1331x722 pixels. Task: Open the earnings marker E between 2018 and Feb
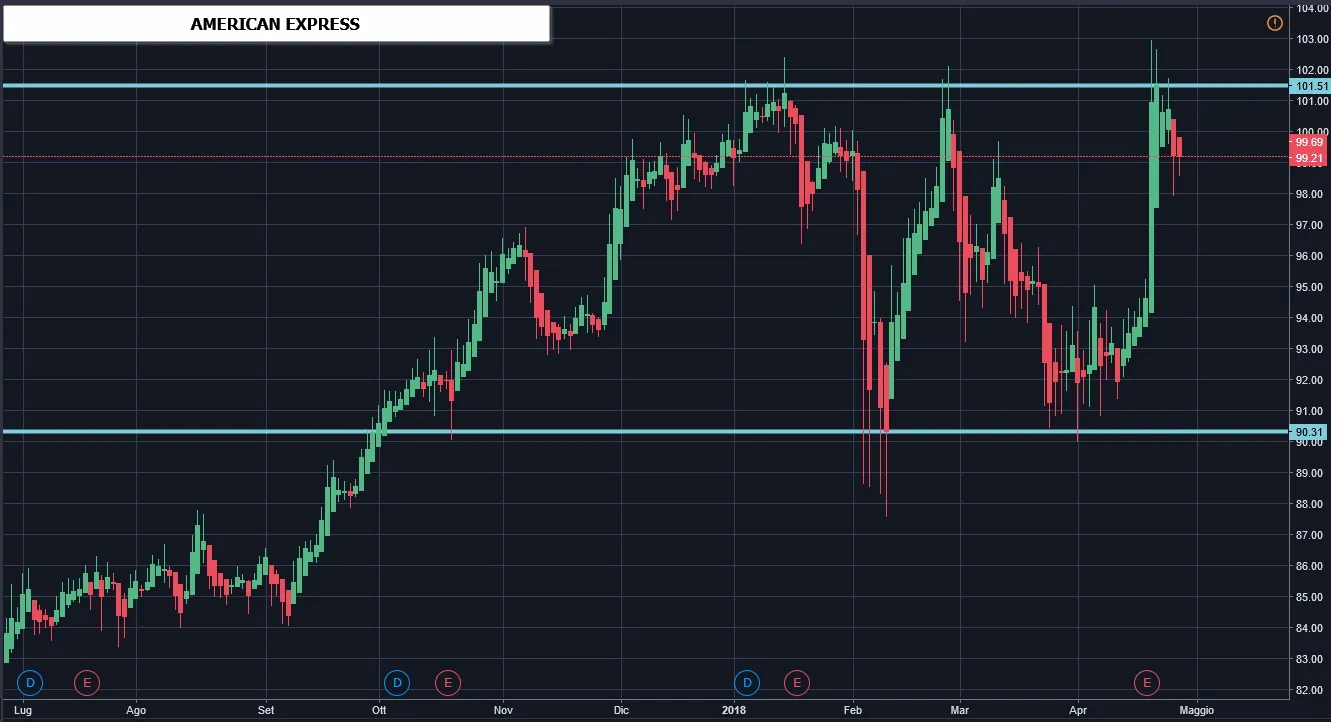(797, 683)
